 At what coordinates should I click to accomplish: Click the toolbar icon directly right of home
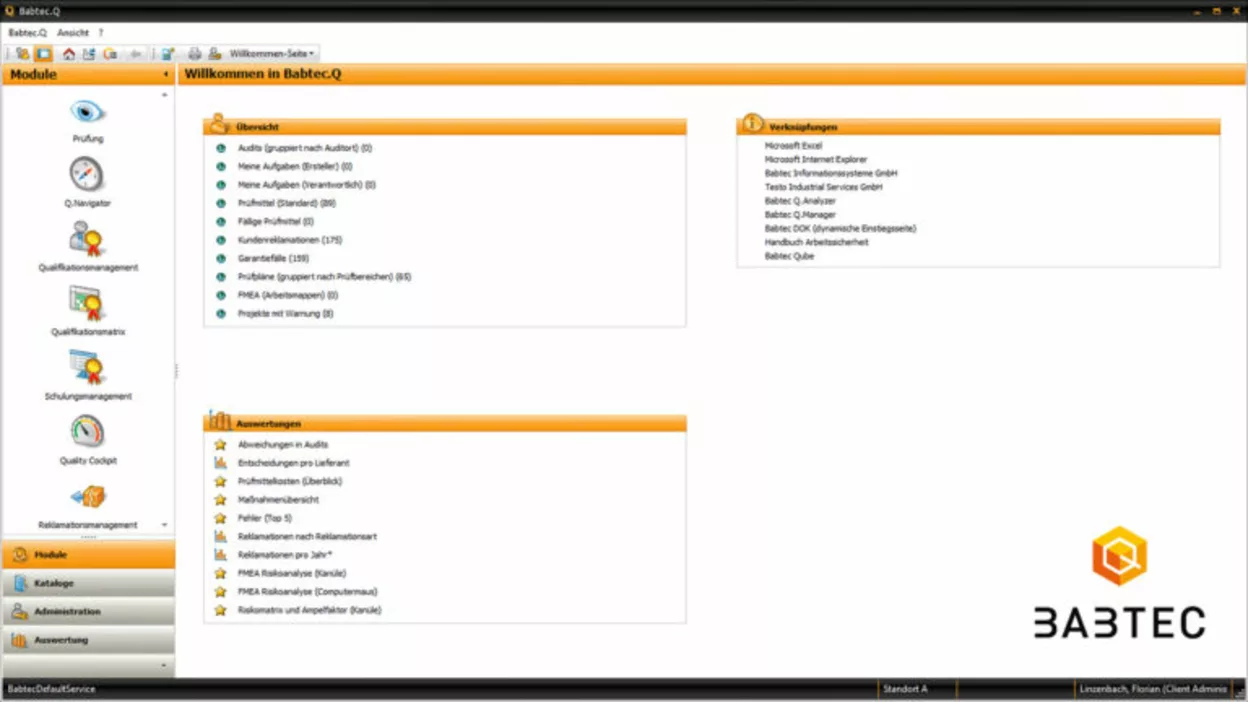pyautogui.click(x=89, y=54)
